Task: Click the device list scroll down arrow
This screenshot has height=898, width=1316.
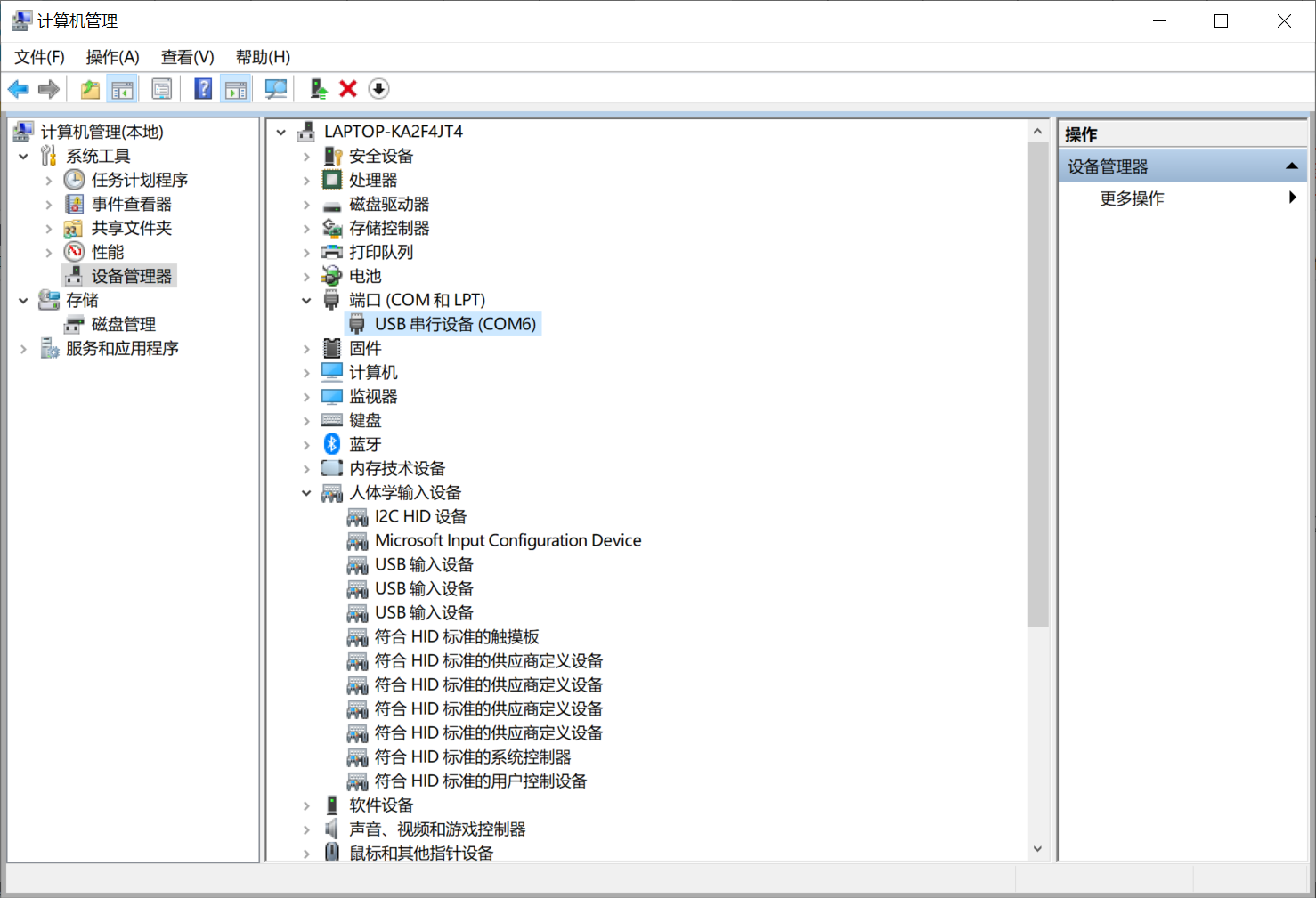Action: click(1037, 849)
